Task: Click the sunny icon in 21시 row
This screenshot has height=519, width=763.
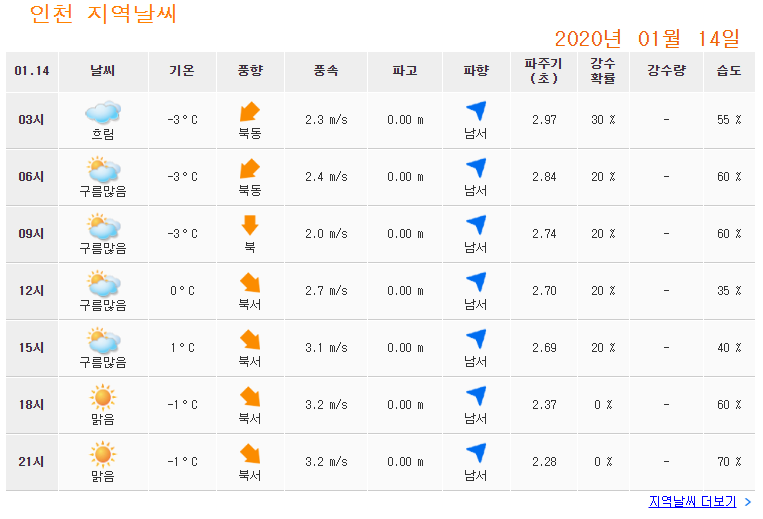Action: coord(103,454)
